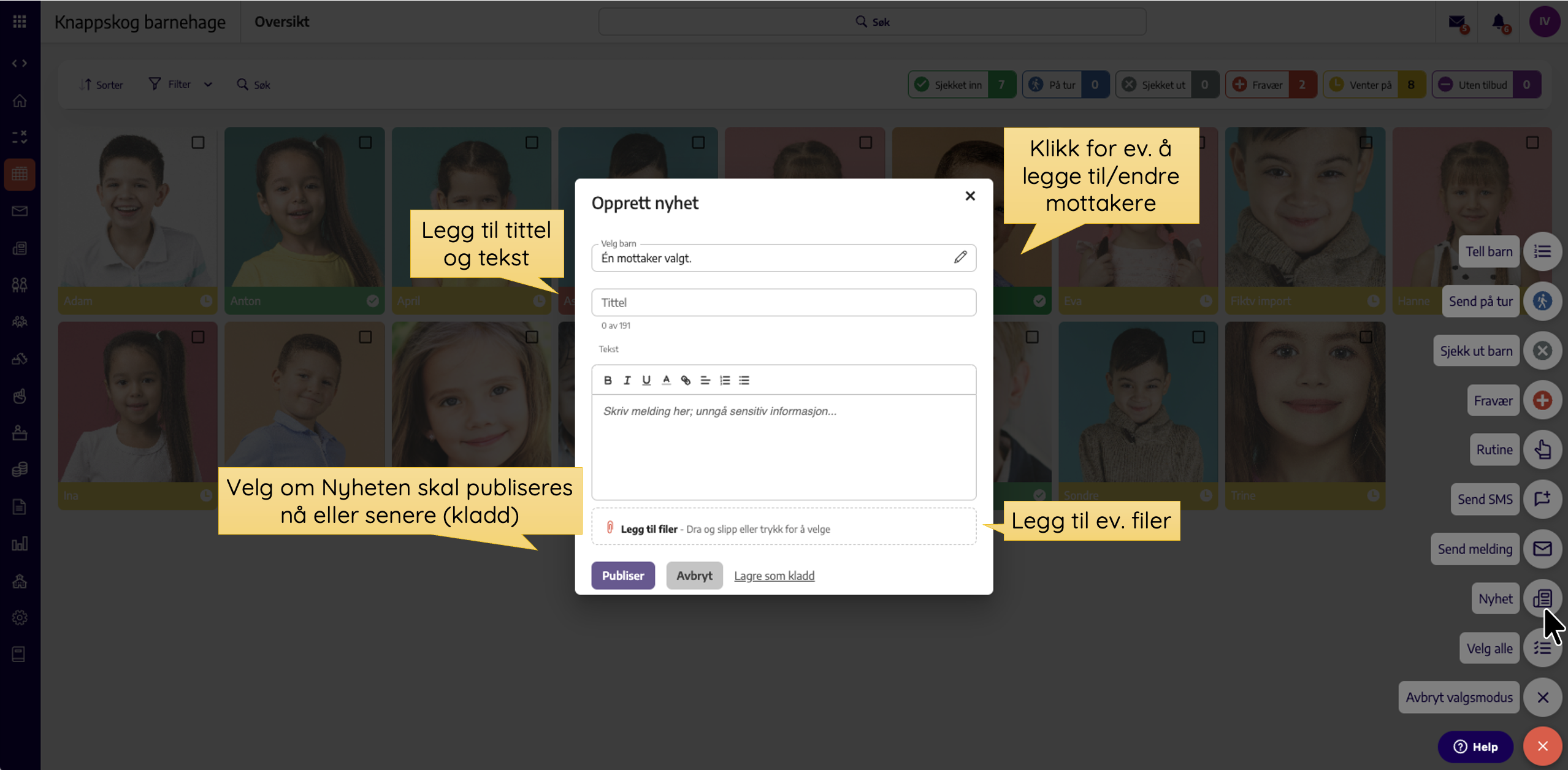Viewport: 1568px width, 770px height.
Task: Open the checklist icon in sidebar
Action: pyautogui.click(x=20, y=137)
